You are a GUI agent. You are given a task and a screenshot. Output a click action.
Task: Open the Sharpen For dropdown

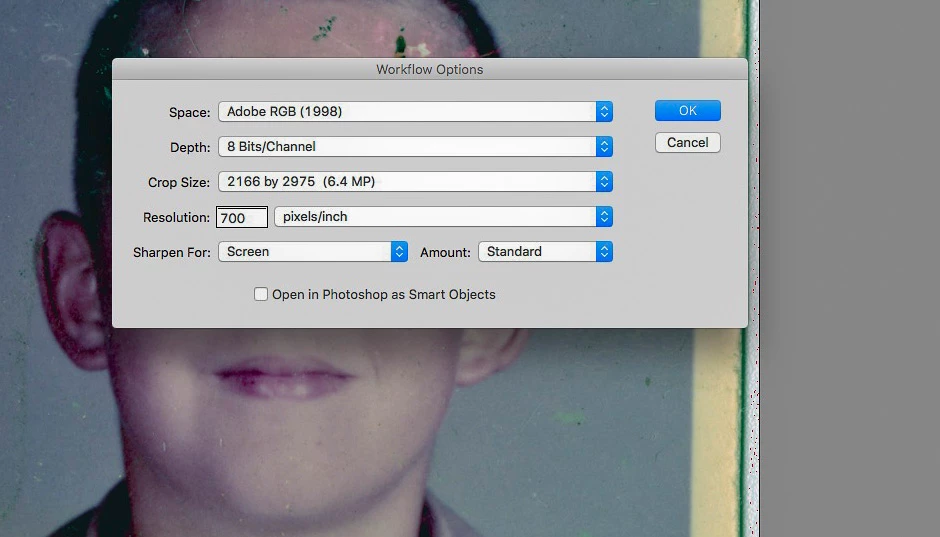[312, 252]
